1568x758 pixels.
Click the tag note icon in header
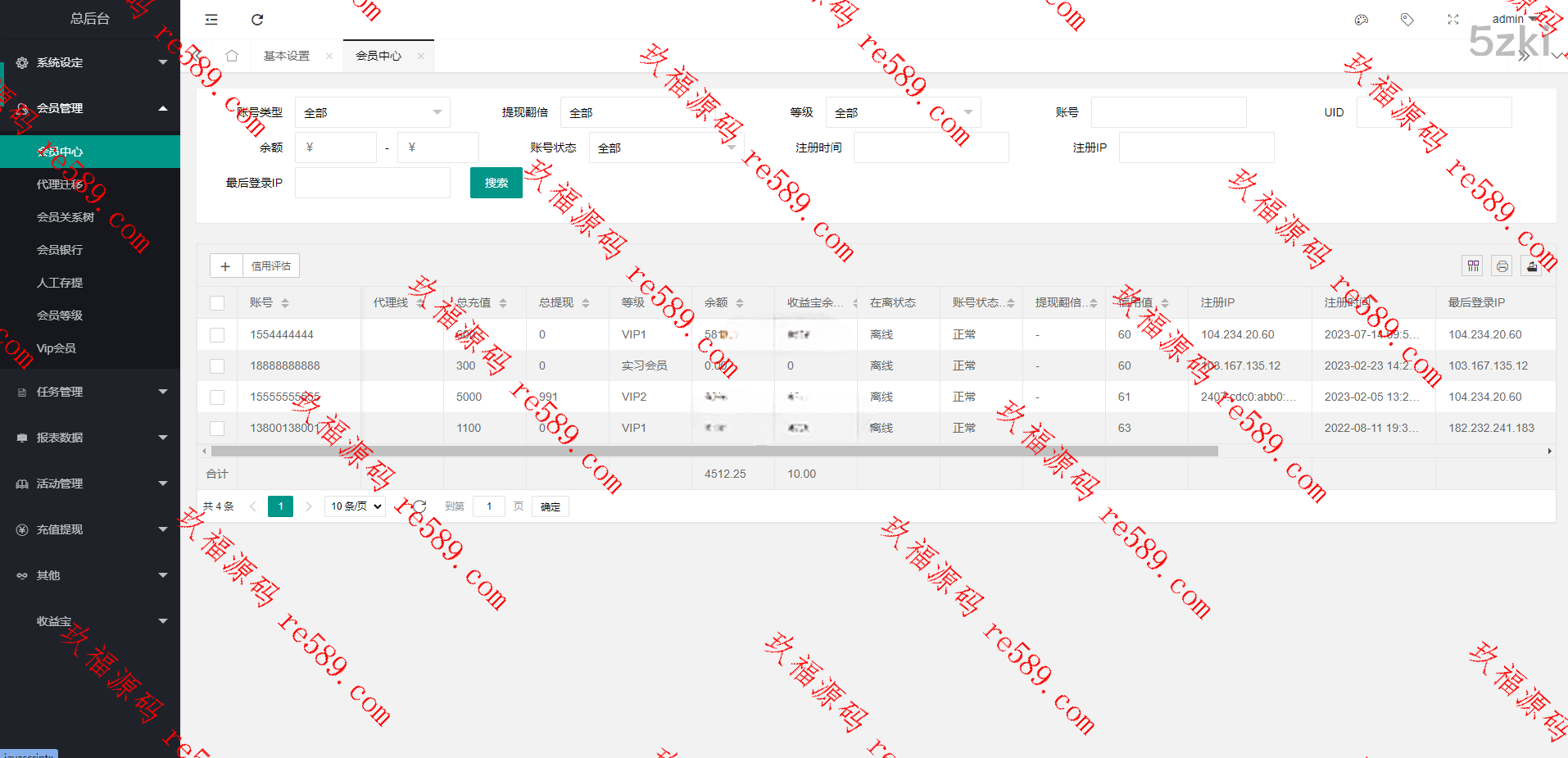(x=1407, y=20)
